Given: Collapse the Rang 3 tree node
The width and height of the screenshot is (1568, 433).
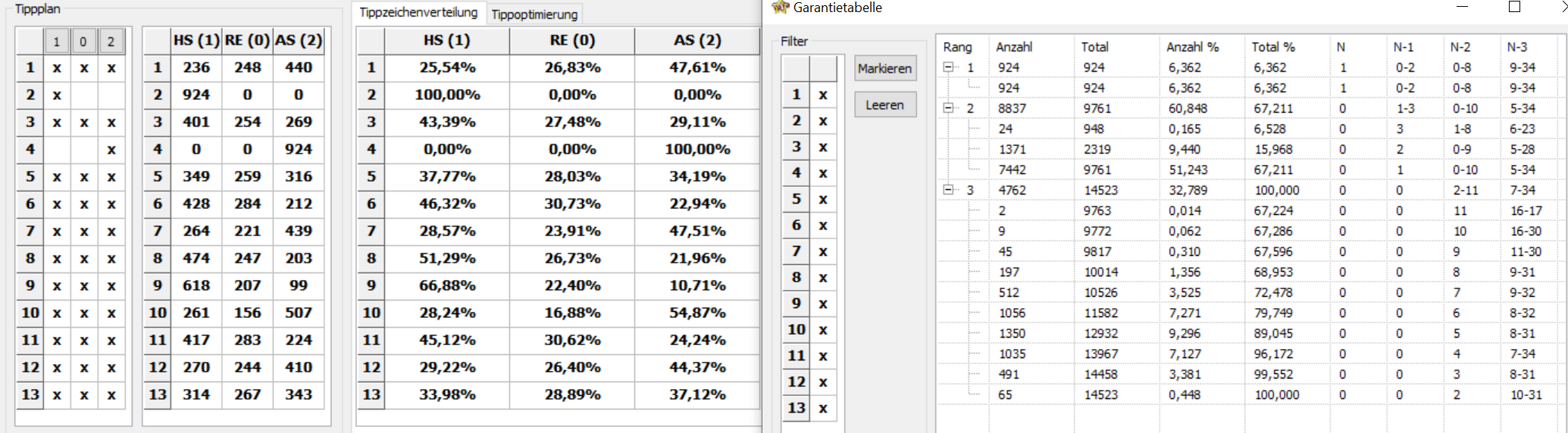Looking at the screenshot, I should 948,189.
